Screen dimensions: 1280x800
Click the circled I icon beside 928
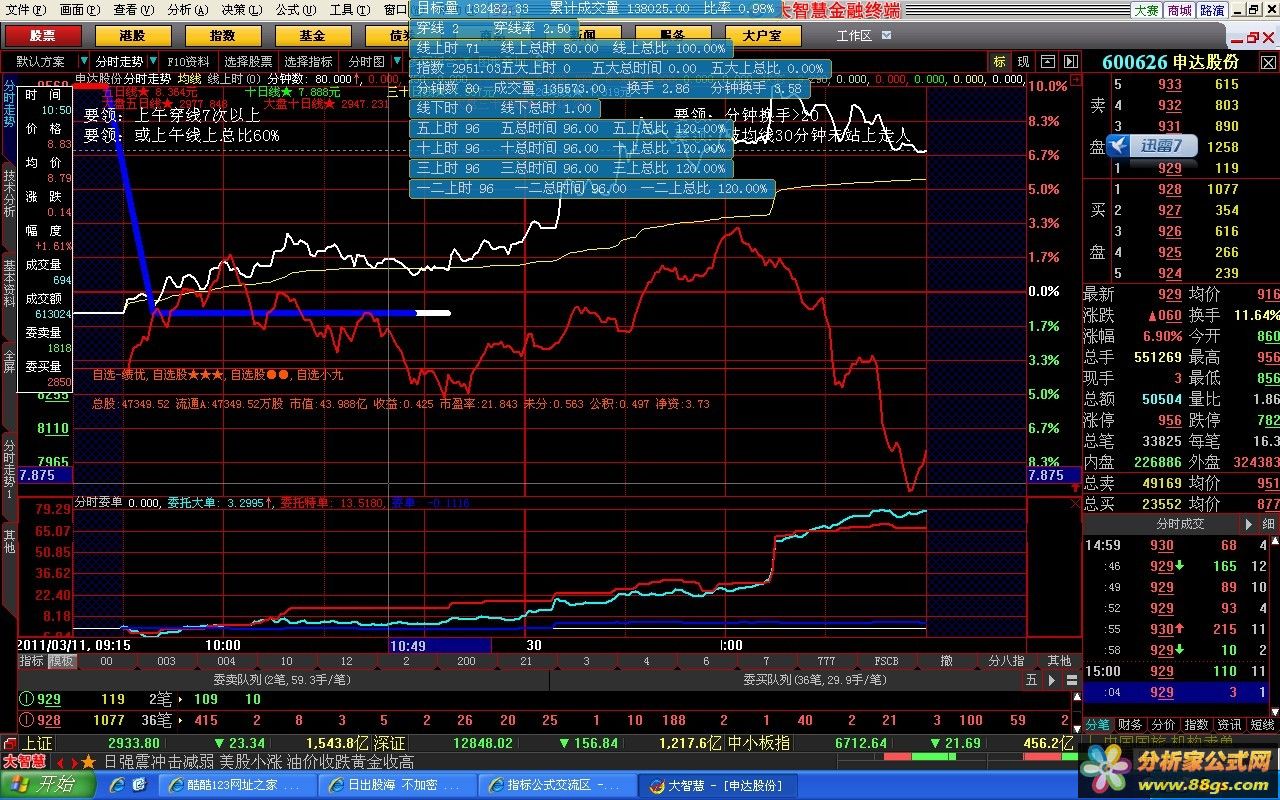click(26, 720)
